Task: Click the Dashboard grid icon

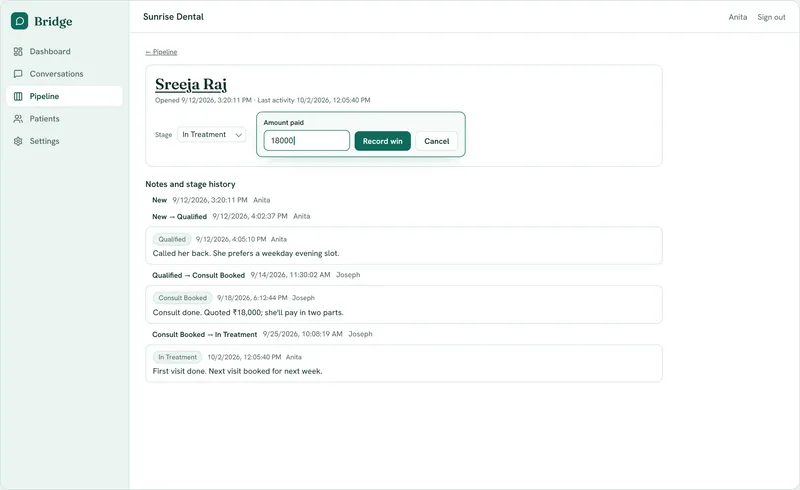Action: tap(18, 52)
